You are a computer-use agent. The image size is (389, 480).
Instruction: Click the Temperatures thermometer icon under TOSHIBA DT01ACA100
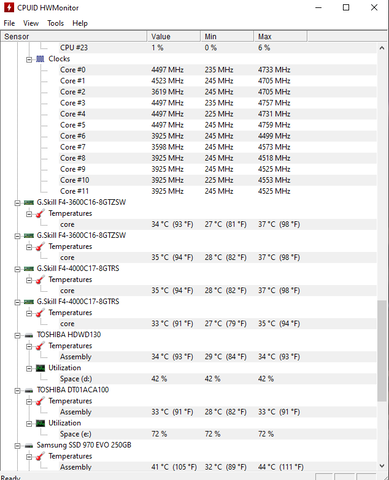pyautogui.click(x=40, y=401)
